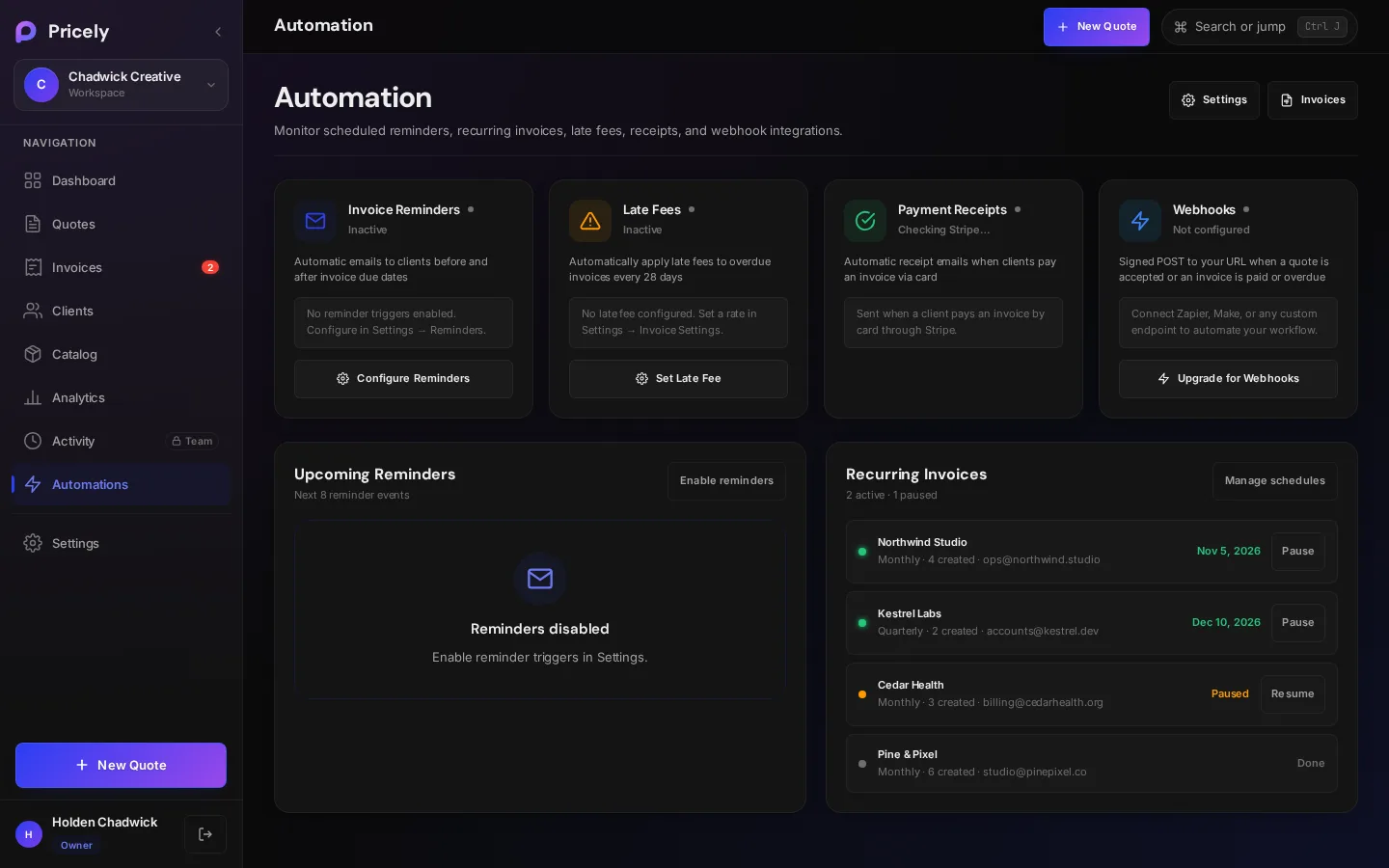Screen dimensions: 1389x868
Task: Pause the Northwind Studio recurring invoice
Action: click(x=1298, y=552)
